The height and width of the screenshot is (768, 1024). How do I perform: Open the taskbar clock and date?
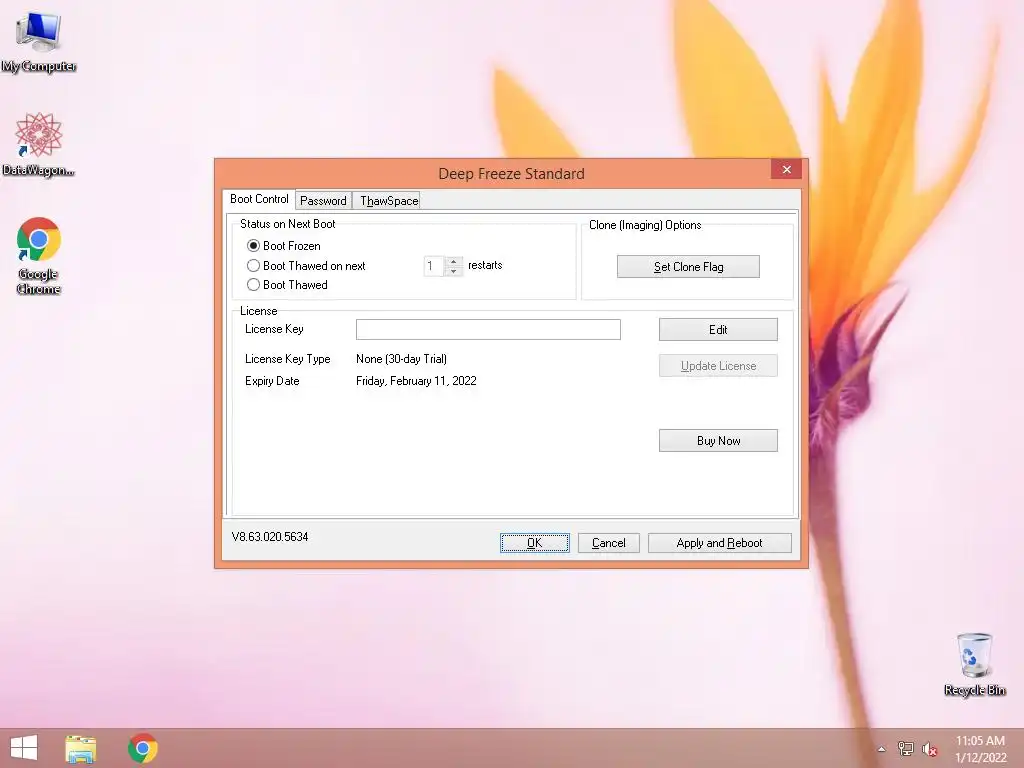(x=980, y=749)
